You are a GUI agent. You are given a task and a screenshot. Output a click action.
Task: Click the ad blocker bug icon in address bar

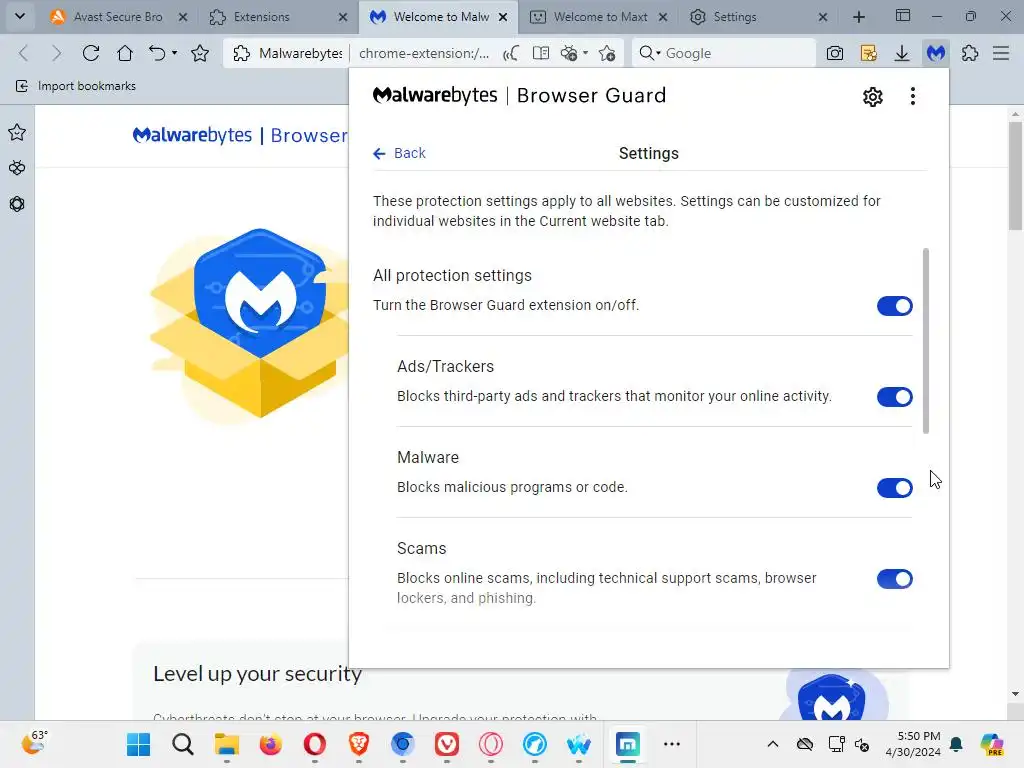[569, 53]
